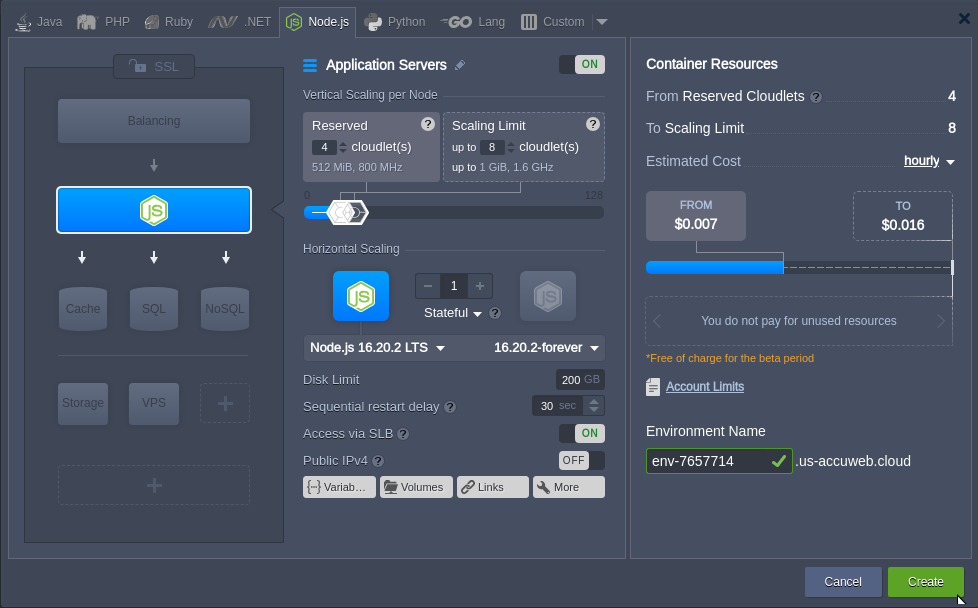Add a Storage node
Viewport: 978px width, 608px height.
pyautogui.click(x=83, y=403)
